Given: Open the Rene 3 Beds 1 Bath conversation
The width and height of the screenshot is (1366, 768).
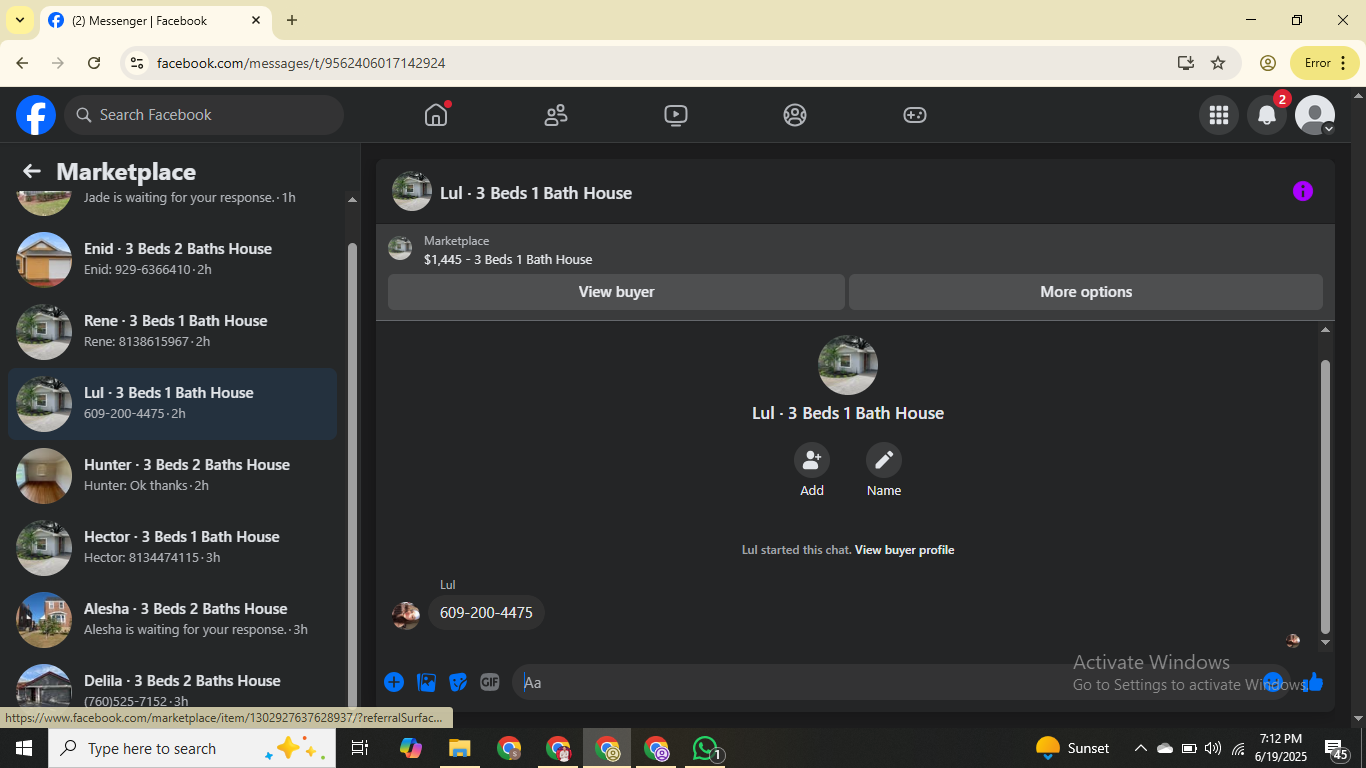Looking at the screenshot, I should [x=173, y=332].
